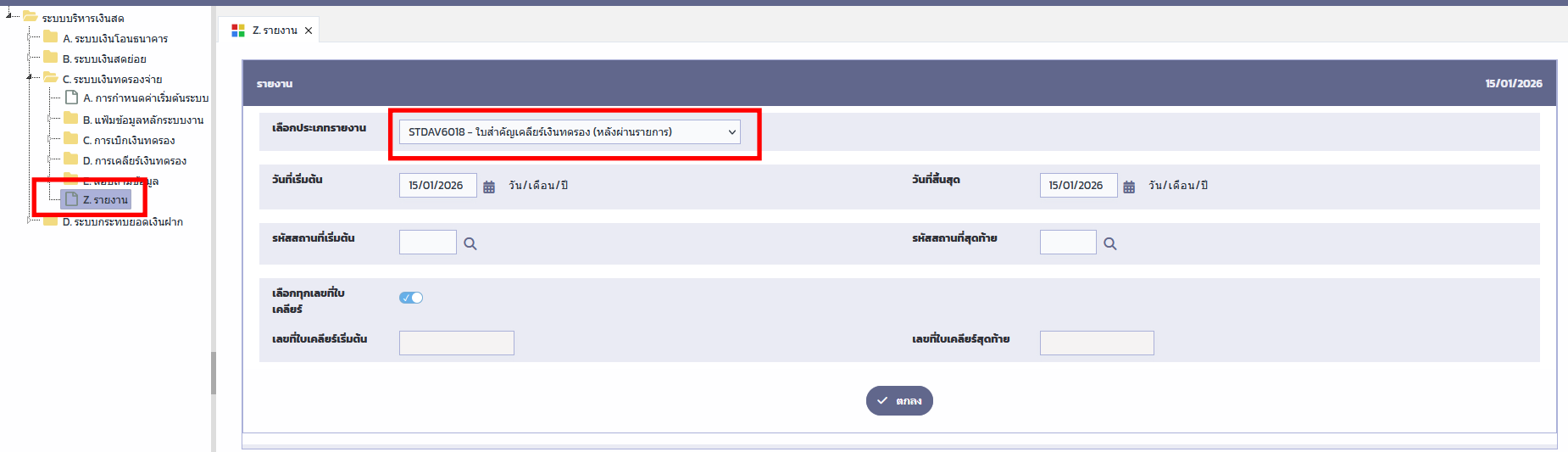
Task: Open the start date calendar picker
Action: 489,187
